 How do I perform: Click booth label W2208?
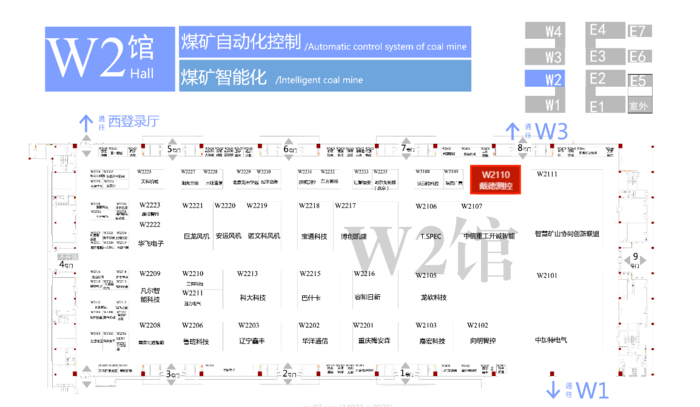[x=150, y=325]
